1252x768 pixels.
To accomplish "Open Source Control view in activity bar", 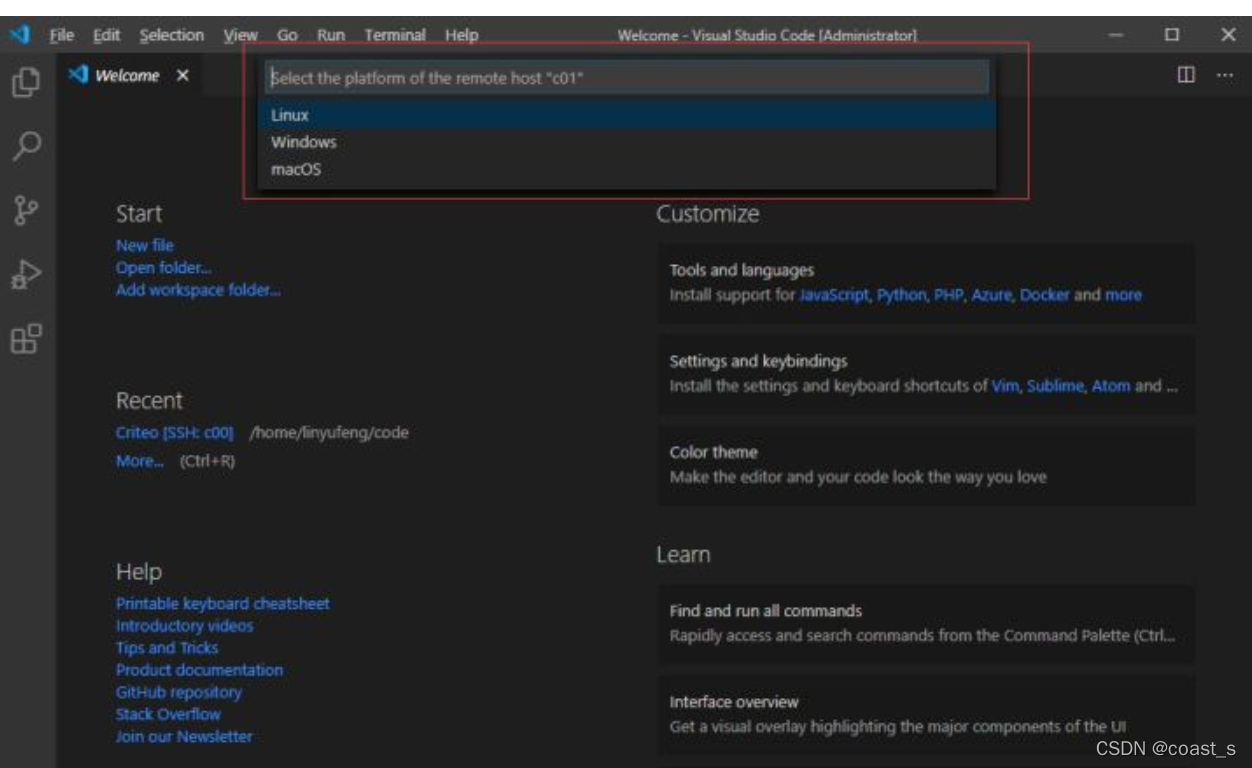I will click(x=26, y=211).
